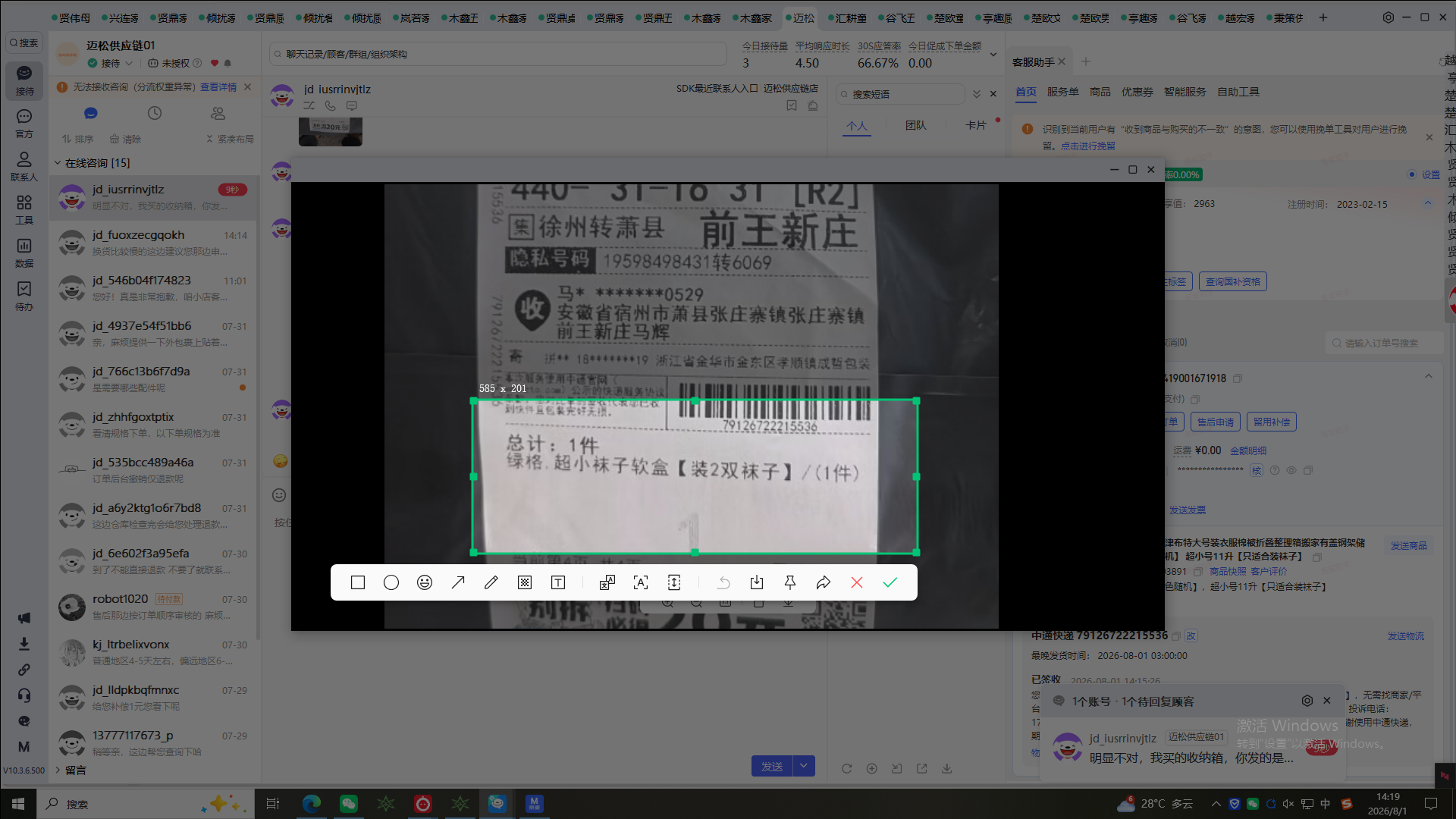Expand the 留言 messages group
Screen dimensions: 1456x819
click(58, 770)
